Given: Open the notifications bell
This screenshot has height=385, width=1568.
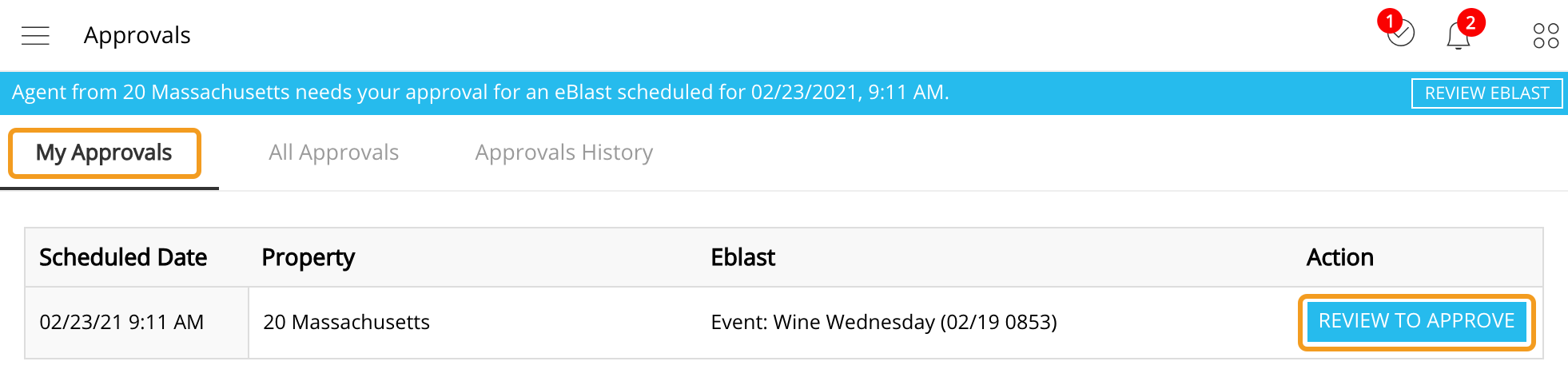Looking at the screenshot, I should (x=1458, y=37).
